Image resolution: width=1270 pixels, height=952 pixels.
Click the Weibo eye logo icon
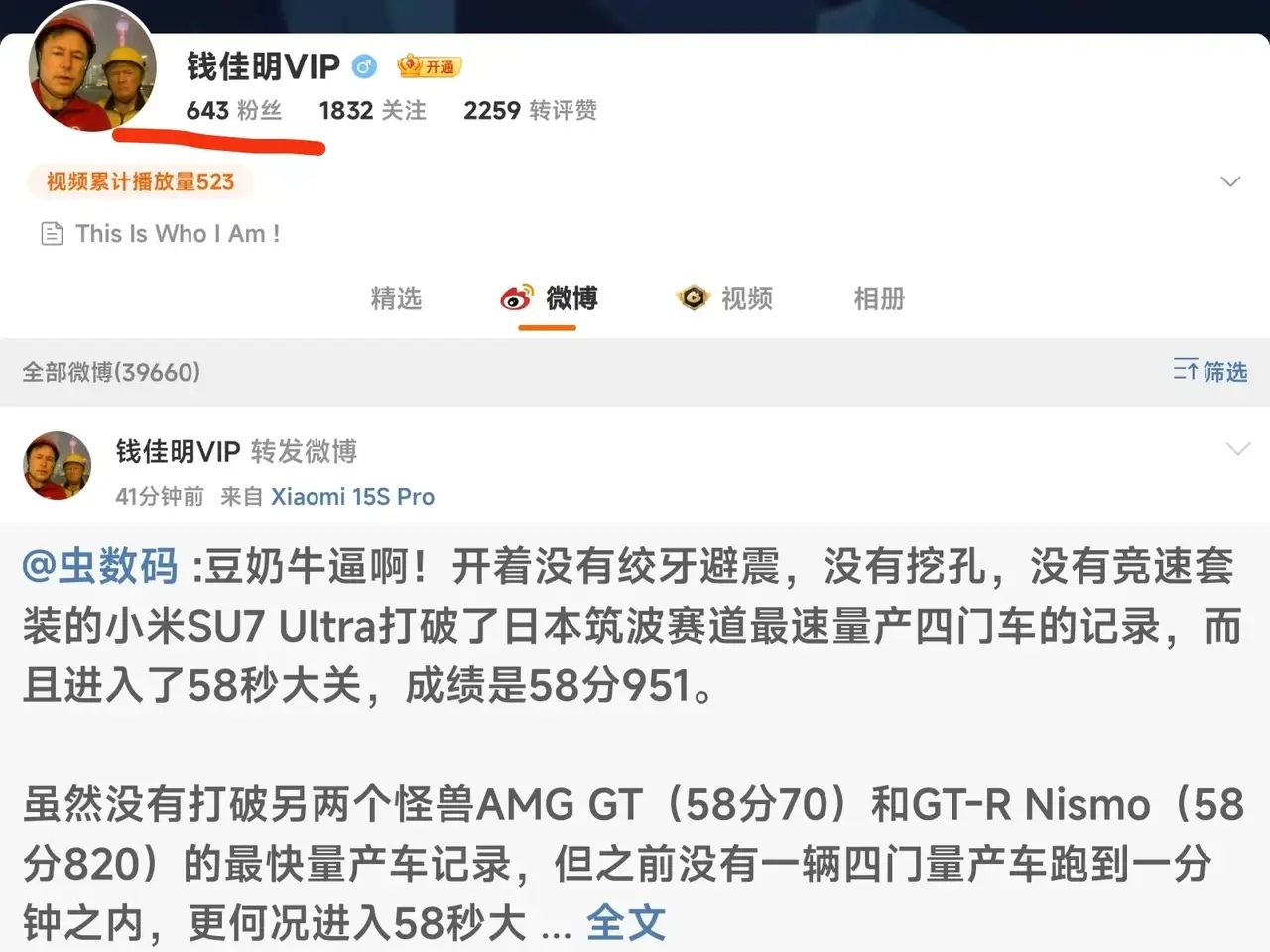tap(516, 297)
